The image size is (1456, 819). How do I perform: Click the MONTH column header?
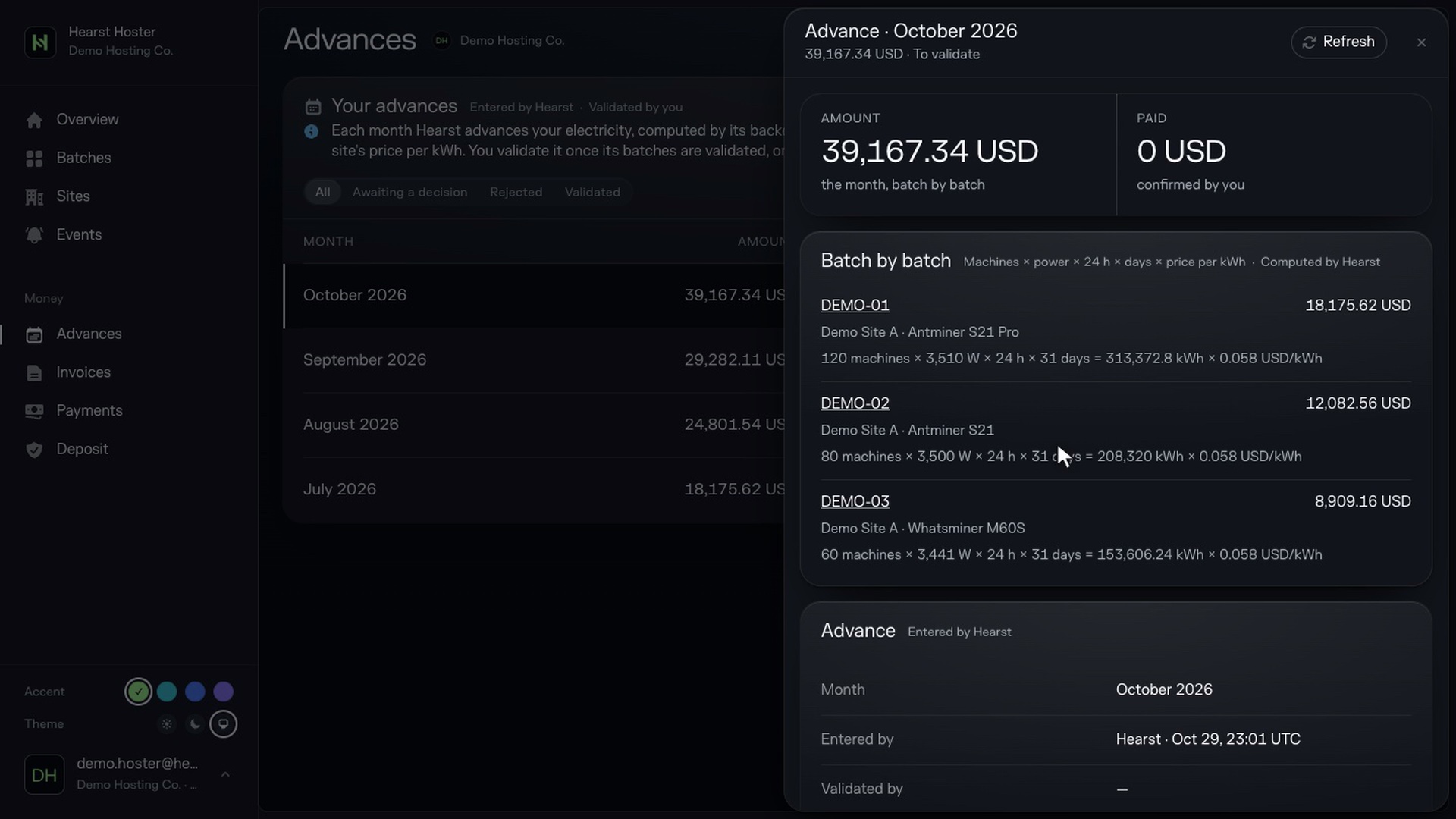(328, 241)
